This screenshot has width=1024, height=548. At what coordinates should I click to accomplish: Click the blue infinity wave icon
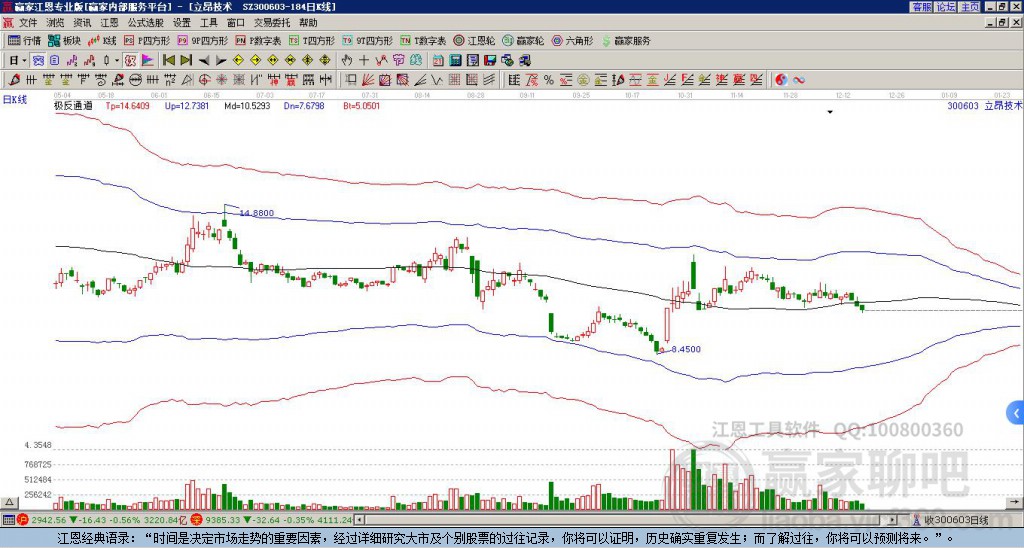[798, 80]
